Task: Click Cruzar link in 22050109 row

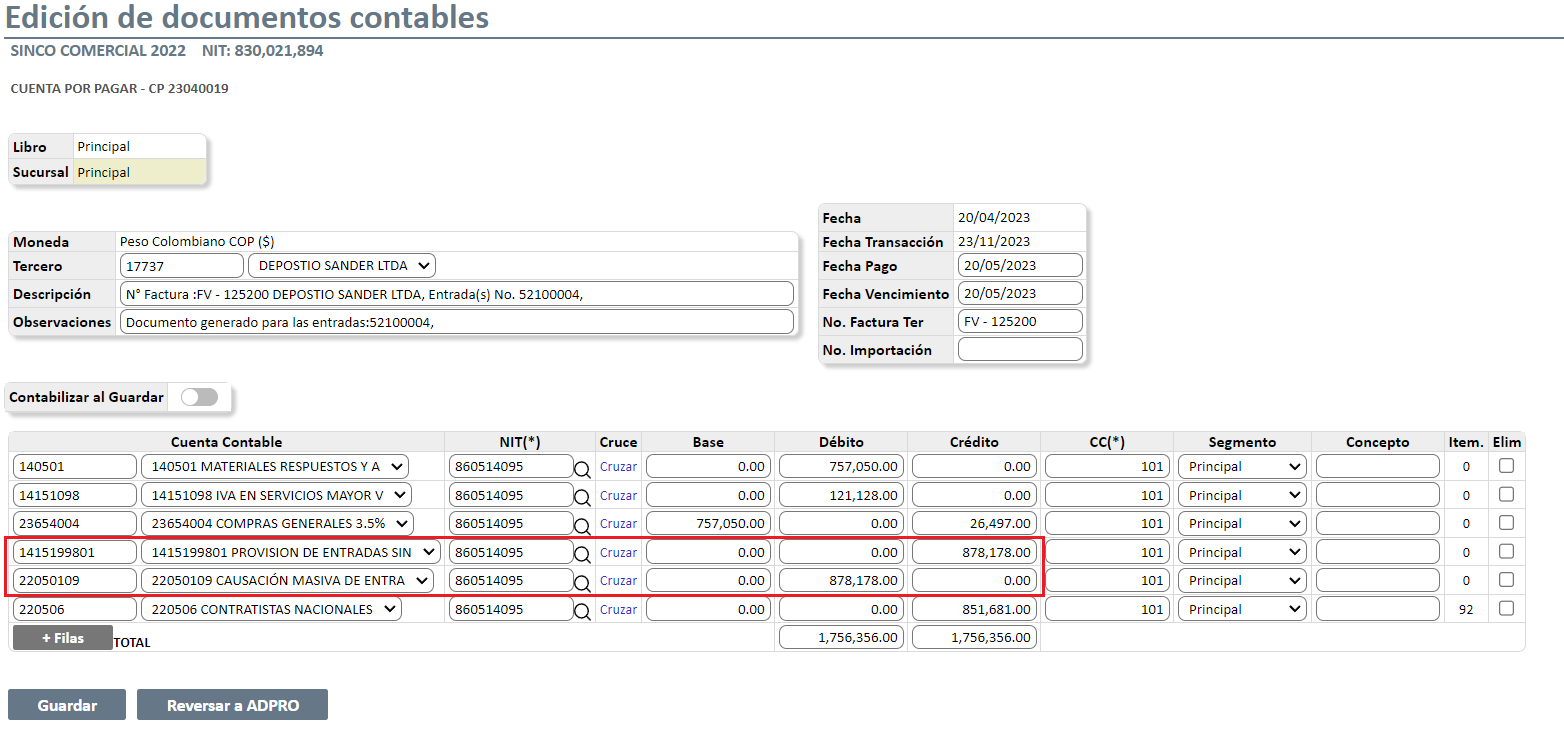Action: (x=618, y=580)
